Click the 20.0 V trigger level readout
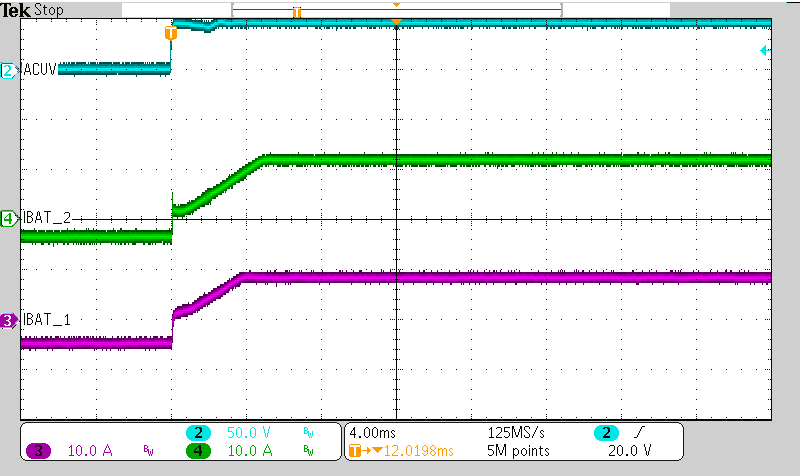 click(x=630, y=450)
